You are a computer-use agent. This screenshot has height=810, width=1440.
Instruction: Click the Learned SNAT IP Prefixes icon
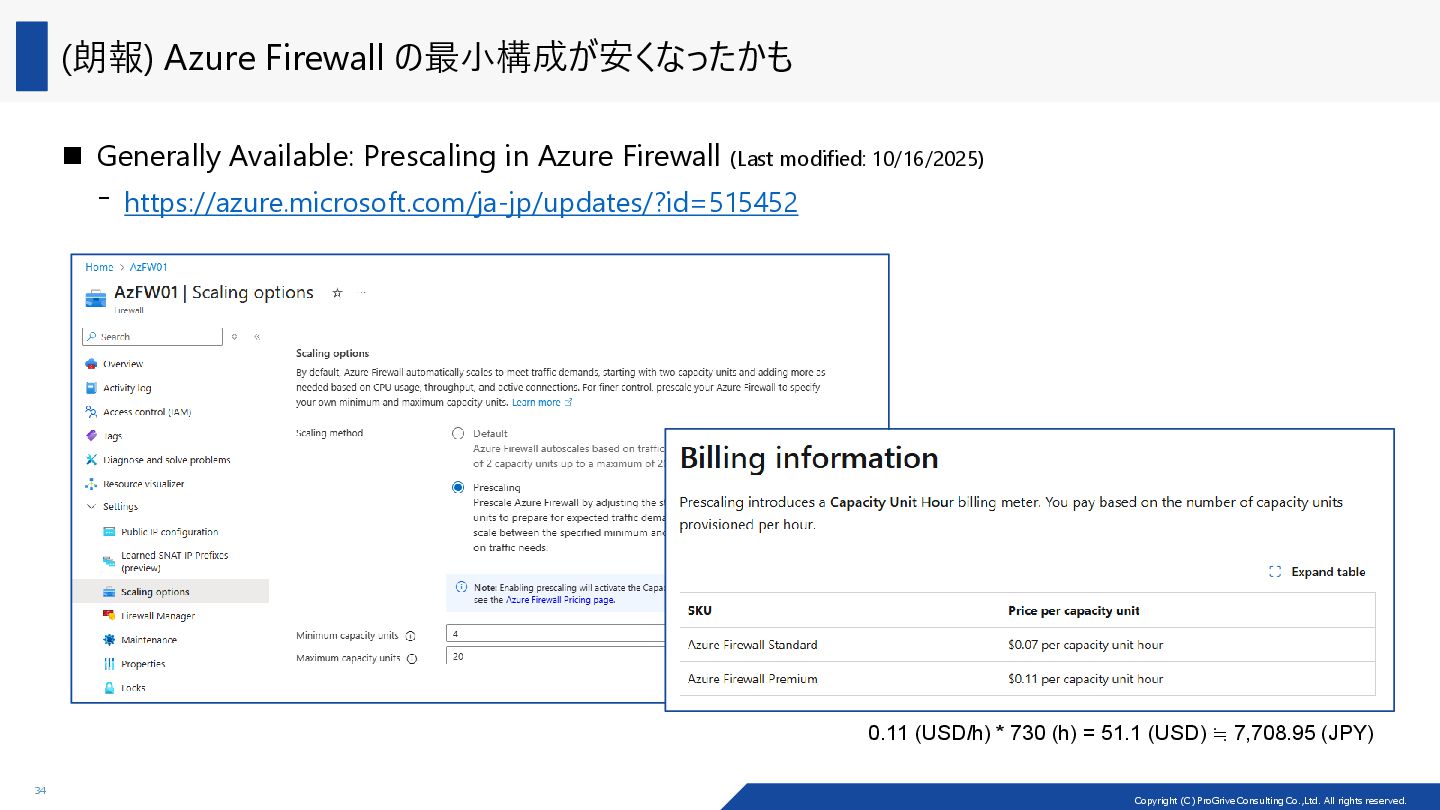tap(110, 561)
